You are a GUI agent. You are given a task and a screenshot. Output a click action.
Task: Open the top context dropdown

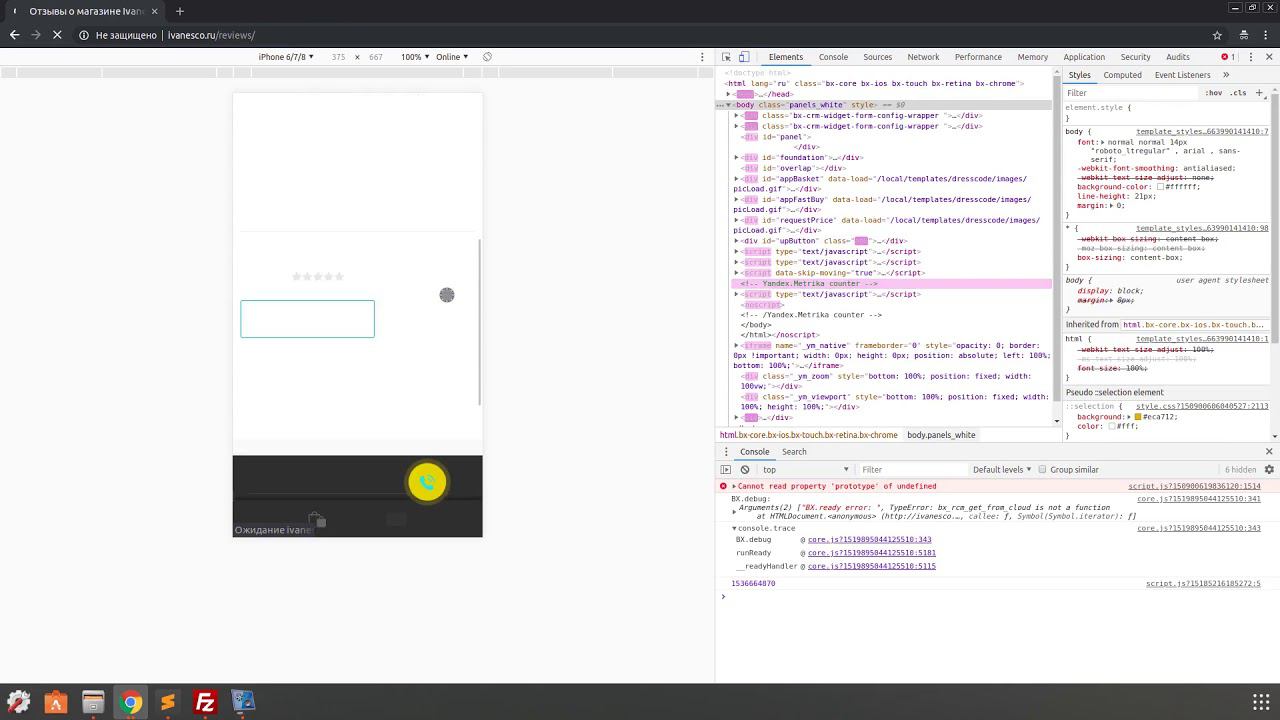coord(806,469)
